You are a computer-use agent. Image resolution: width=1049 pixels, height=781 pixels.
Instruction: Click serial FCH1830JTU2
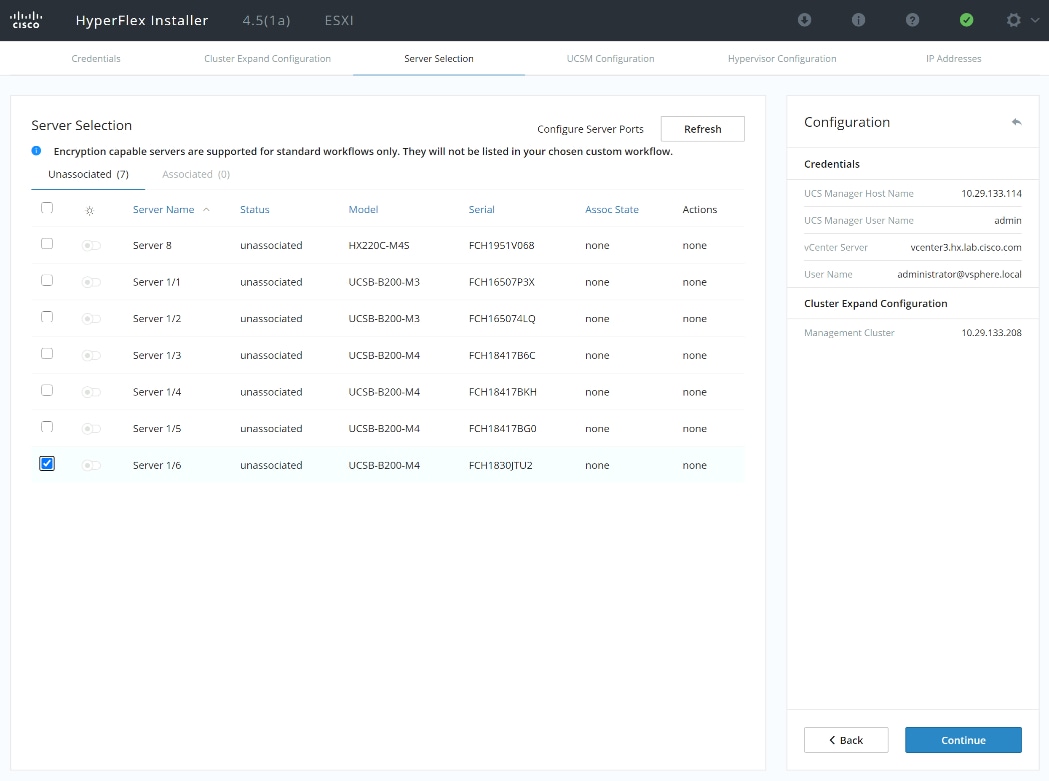tap(500, 465)
